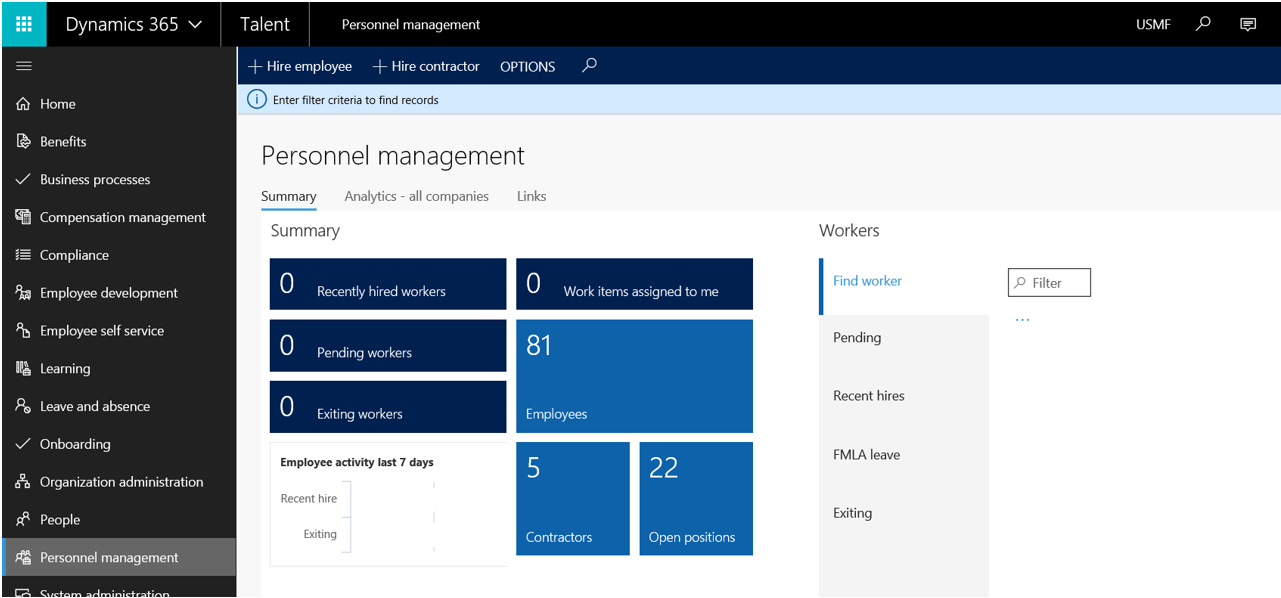Select the Recent hires tab
1281x598 pixels.
[x=905, y=396]
